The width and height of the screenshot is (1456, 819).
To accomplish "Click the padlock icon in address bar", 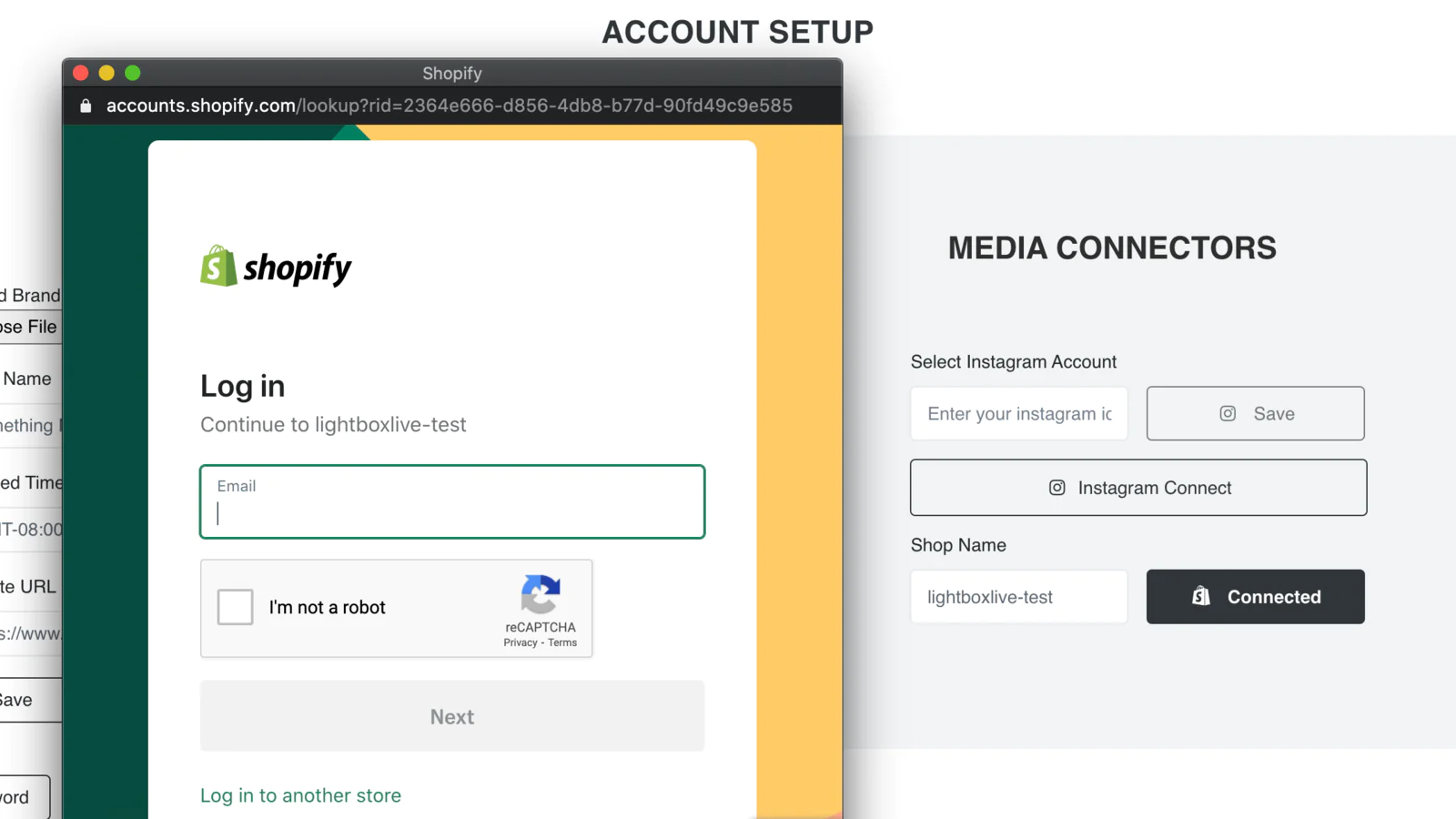I will pos(86,106).
